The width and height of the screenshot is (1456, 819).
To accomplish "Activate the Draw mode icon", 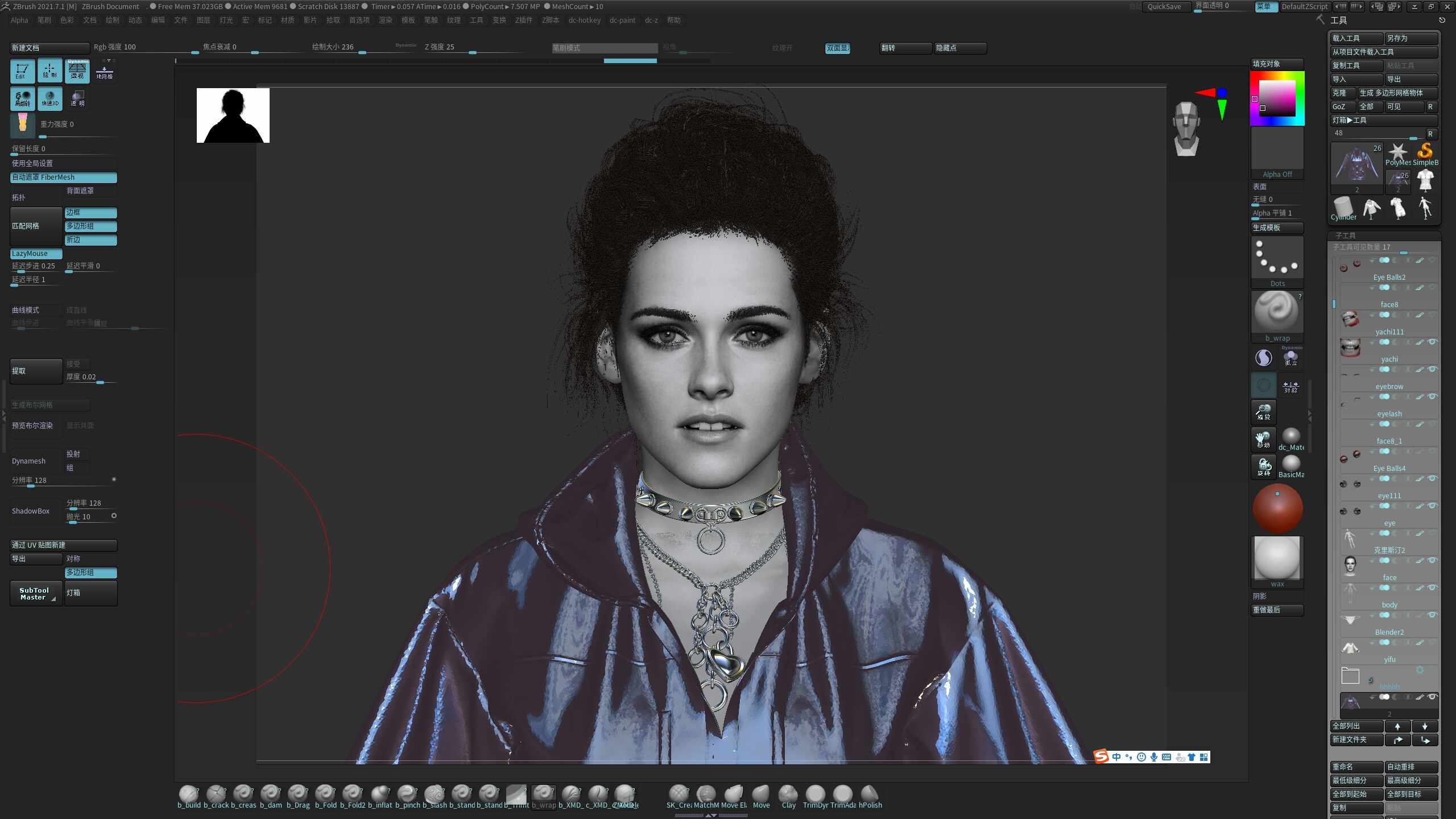I will pos(49,71).
